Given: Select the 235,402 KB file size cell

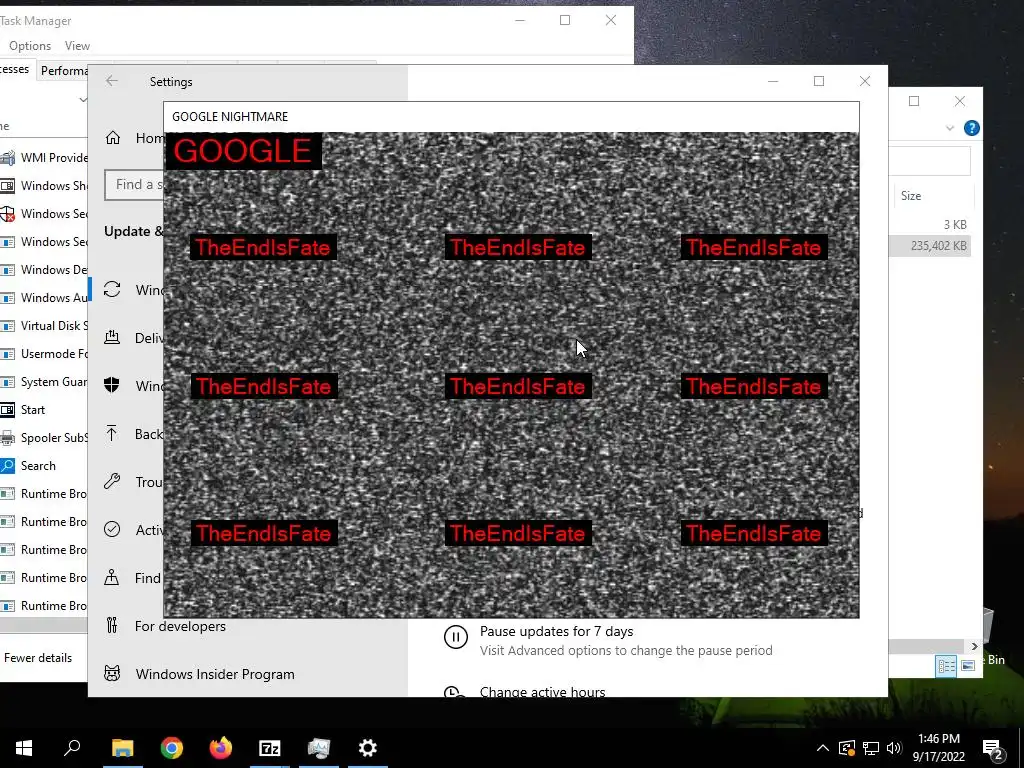Looking at the screenshot, I should coord(938,246).
